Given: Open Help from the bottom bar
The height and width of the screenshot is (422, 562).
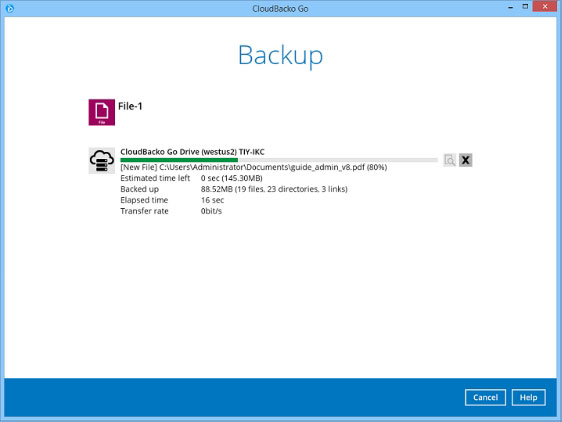Looking at the screenshot, I should click(x=528, y=397).
